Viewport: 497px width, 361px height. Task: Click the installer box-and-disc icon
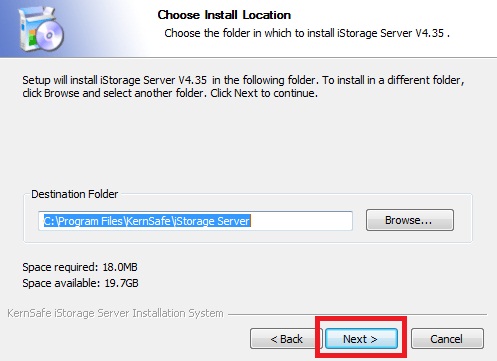(x=41, y=29)
